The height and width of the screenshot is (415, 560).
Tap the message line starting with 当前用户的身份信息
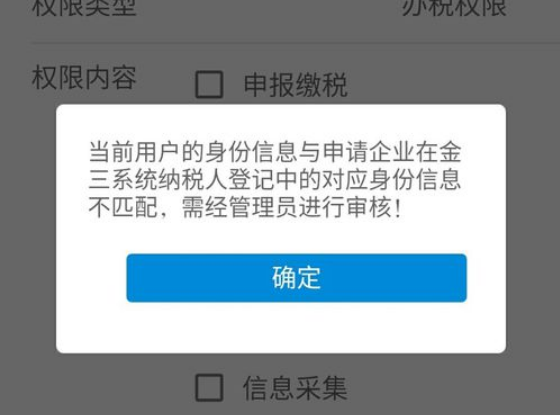(275, 152)
